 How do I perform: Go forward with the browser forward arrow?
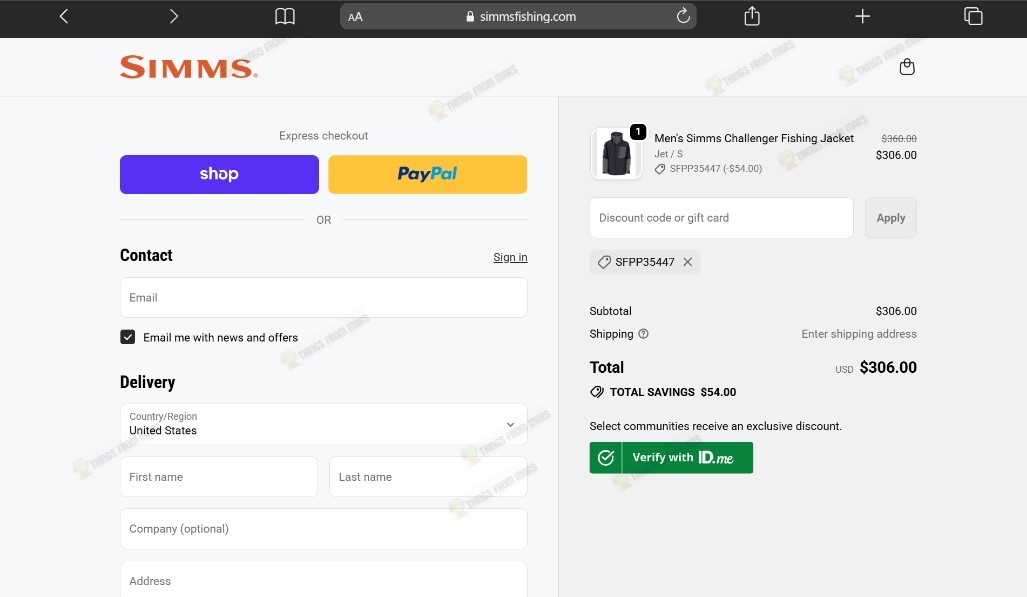point(174,16)
